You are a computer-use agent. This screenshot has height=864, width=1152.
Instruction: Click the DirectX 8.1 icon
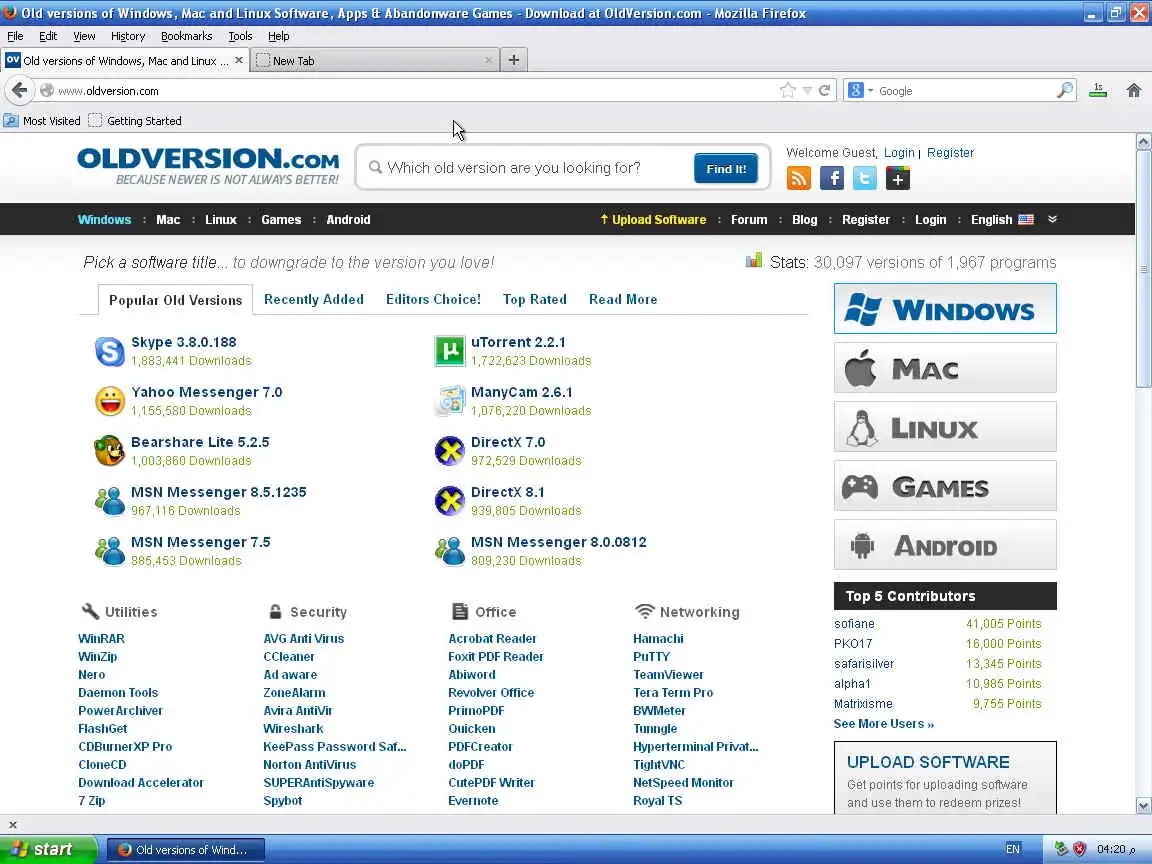point(450,501)
